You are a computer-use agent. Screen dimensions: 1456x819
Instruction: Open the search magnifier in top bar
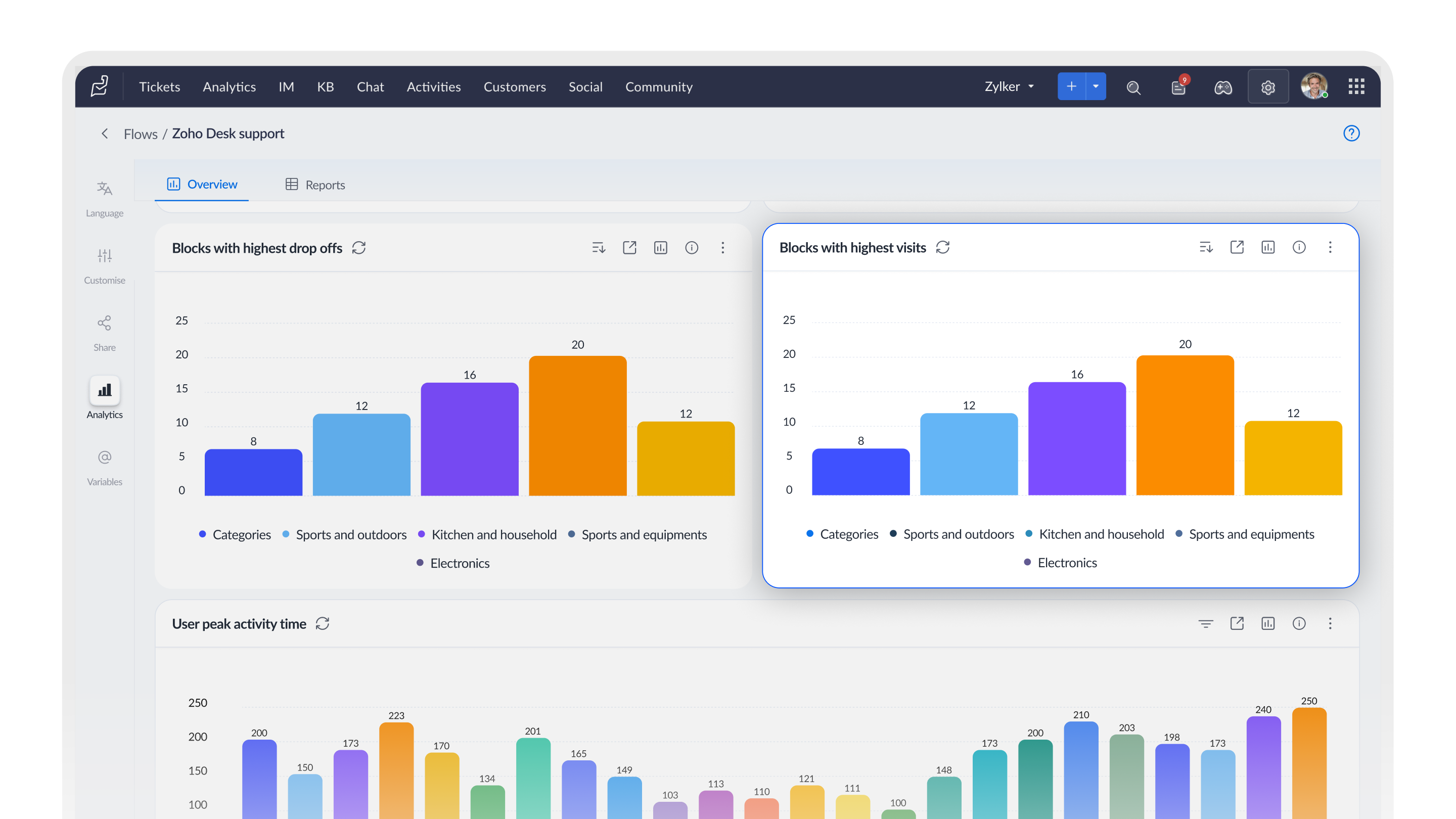1133,87
